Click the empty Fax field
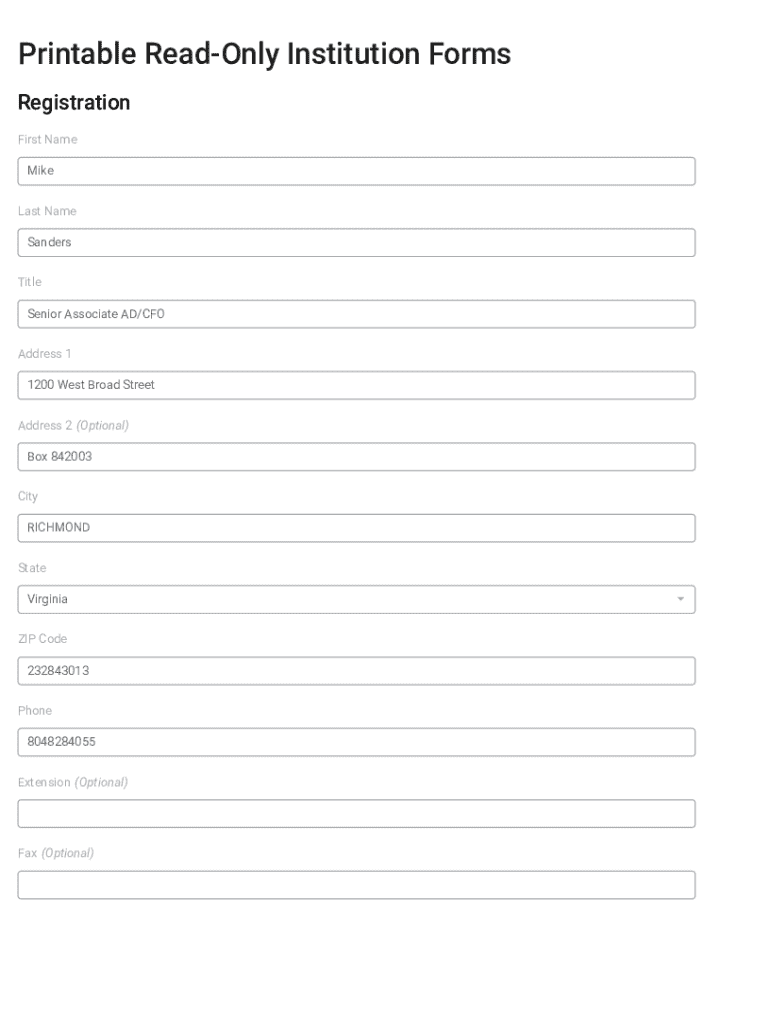The image size is (770, 1024). [x=356, y=885]
